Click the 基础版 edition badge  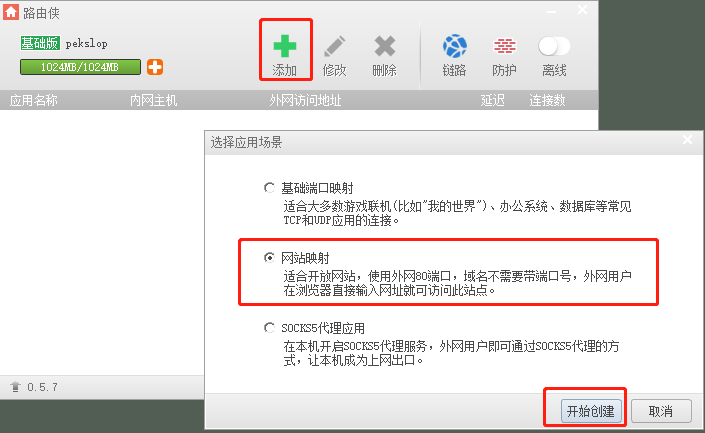click(x=40, y=43)
